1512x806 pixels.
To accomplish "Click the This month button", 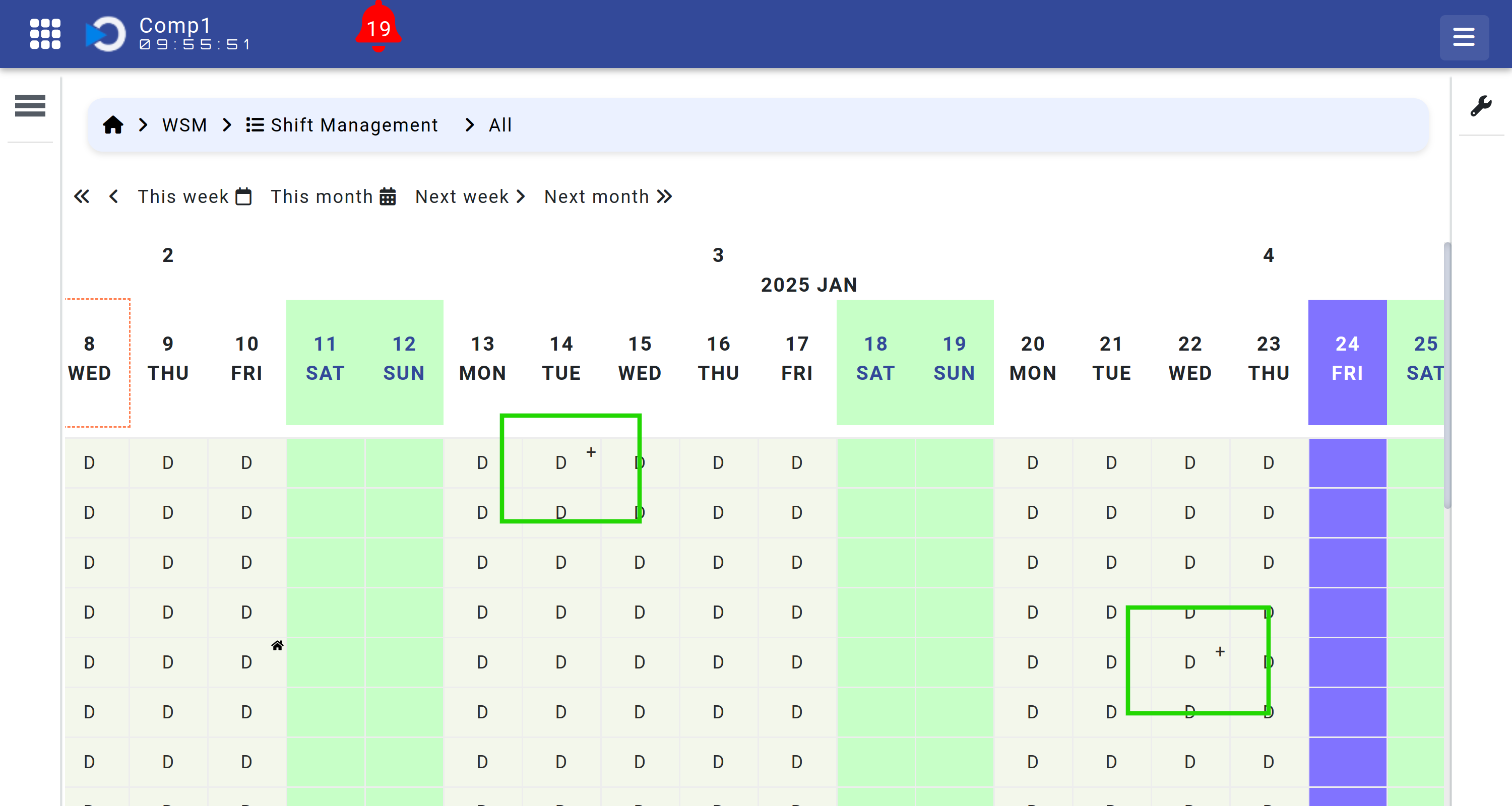I will pyautogui.click(x=333, y=196).
